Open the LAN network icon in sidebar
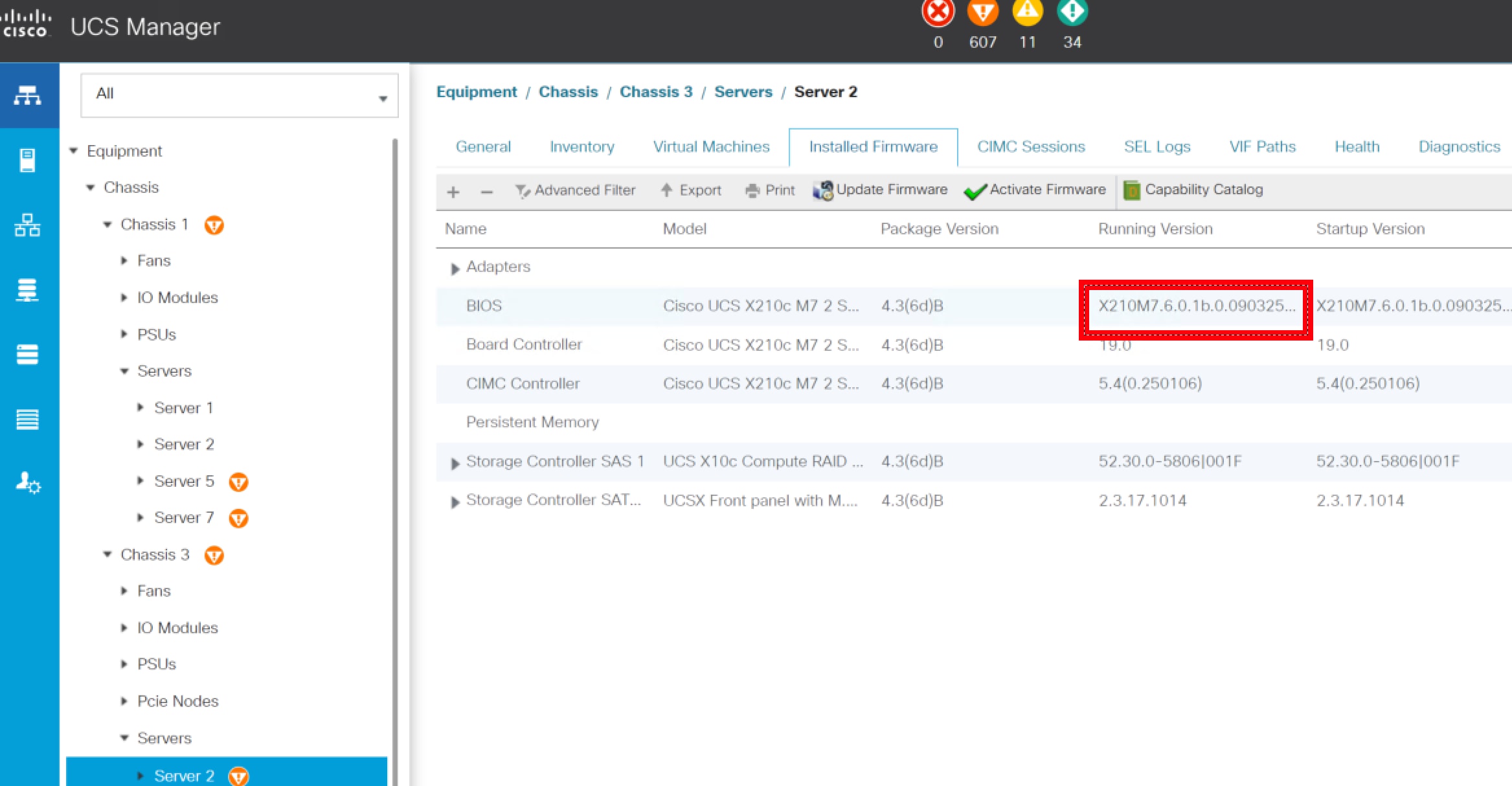The height and width of the screenshot is (786, 1512). [x=27, y=225]
